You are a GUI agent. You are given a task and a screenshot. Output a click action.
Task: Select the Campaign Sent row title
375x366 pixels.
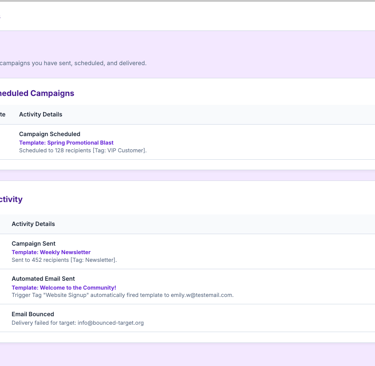[34, 244]
